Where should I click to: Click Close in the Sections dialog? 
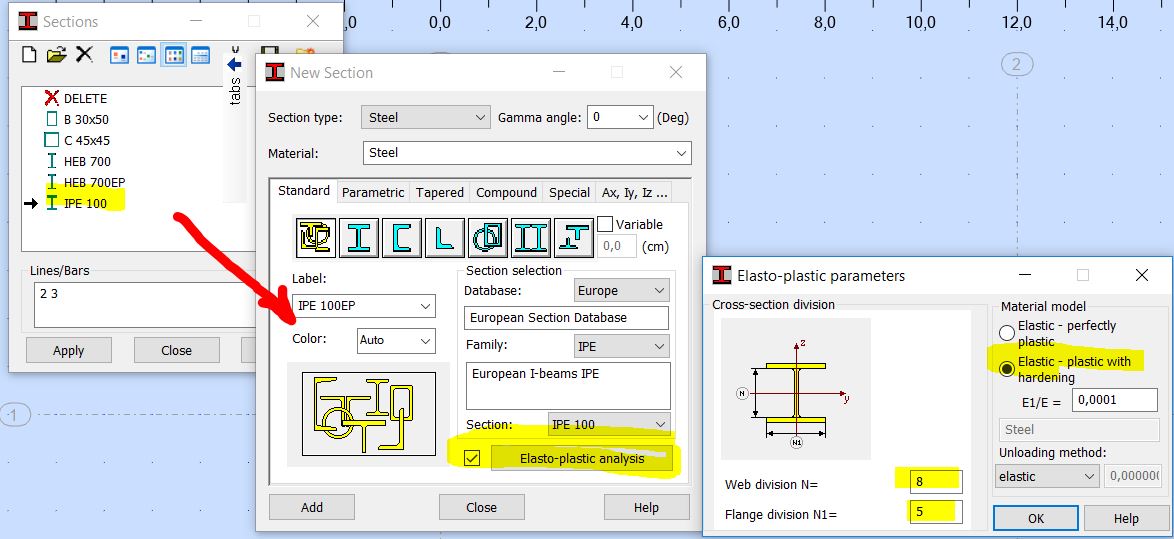(x=177, y=350)
